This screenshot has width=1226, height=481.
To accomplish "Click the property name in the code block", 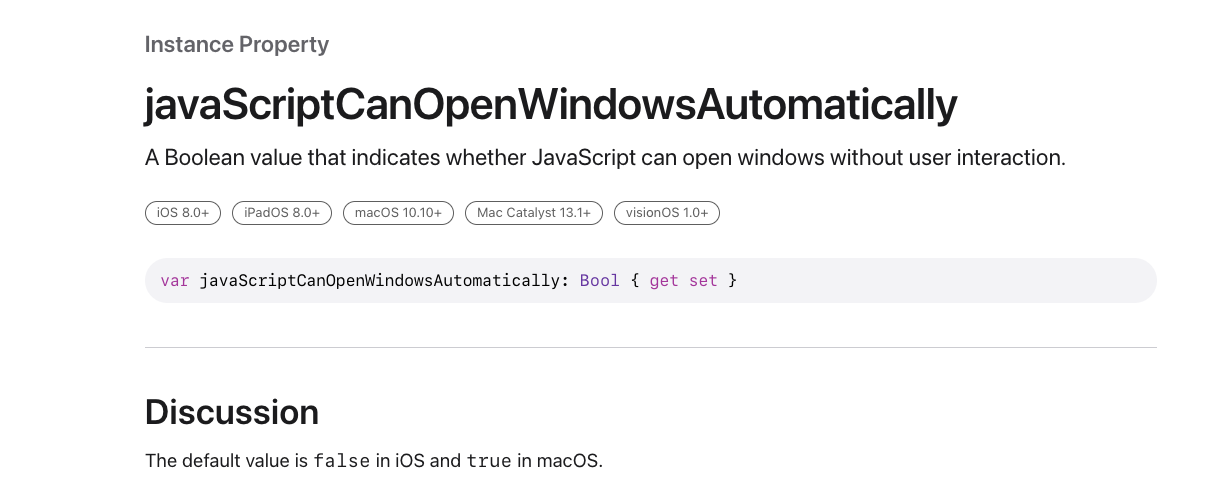I will pos(378,281).
